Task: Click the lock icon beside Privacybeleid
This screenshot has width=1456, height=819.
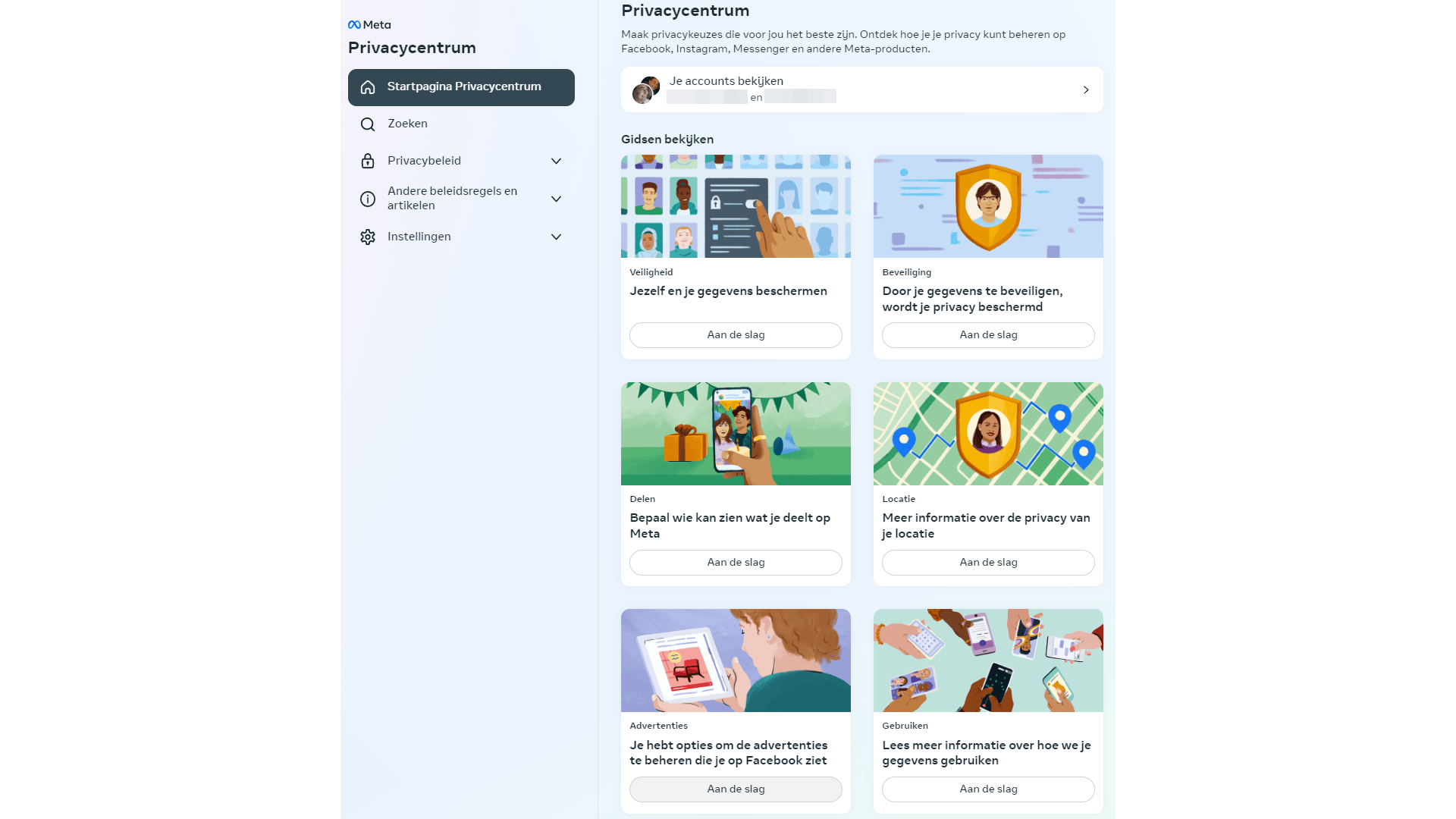Action: (368, 161)
